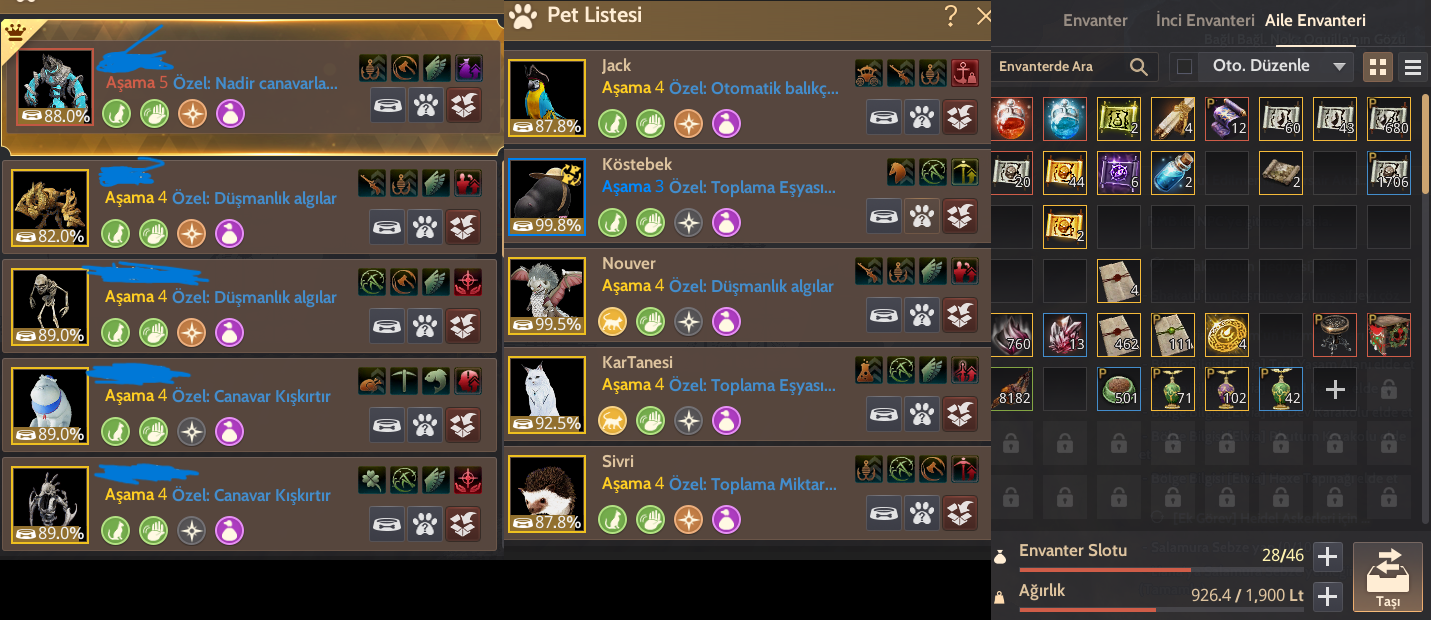
Task: Switch inventory to grid view icon
Action: (x=1378, y=67)
